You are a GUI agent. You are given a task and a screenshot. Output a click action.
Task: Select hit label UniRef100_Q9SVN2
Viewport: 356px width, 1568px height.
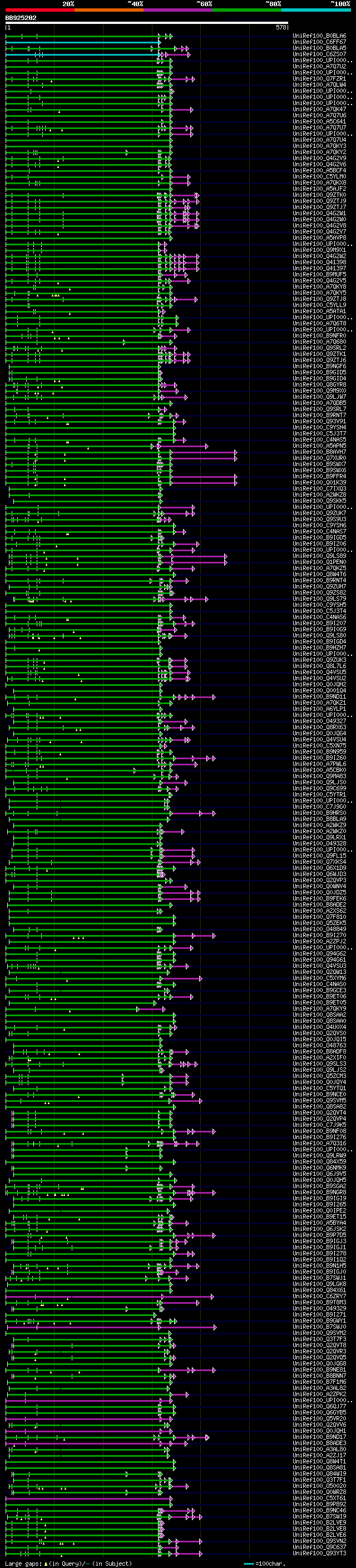(x=319, y=1541)
